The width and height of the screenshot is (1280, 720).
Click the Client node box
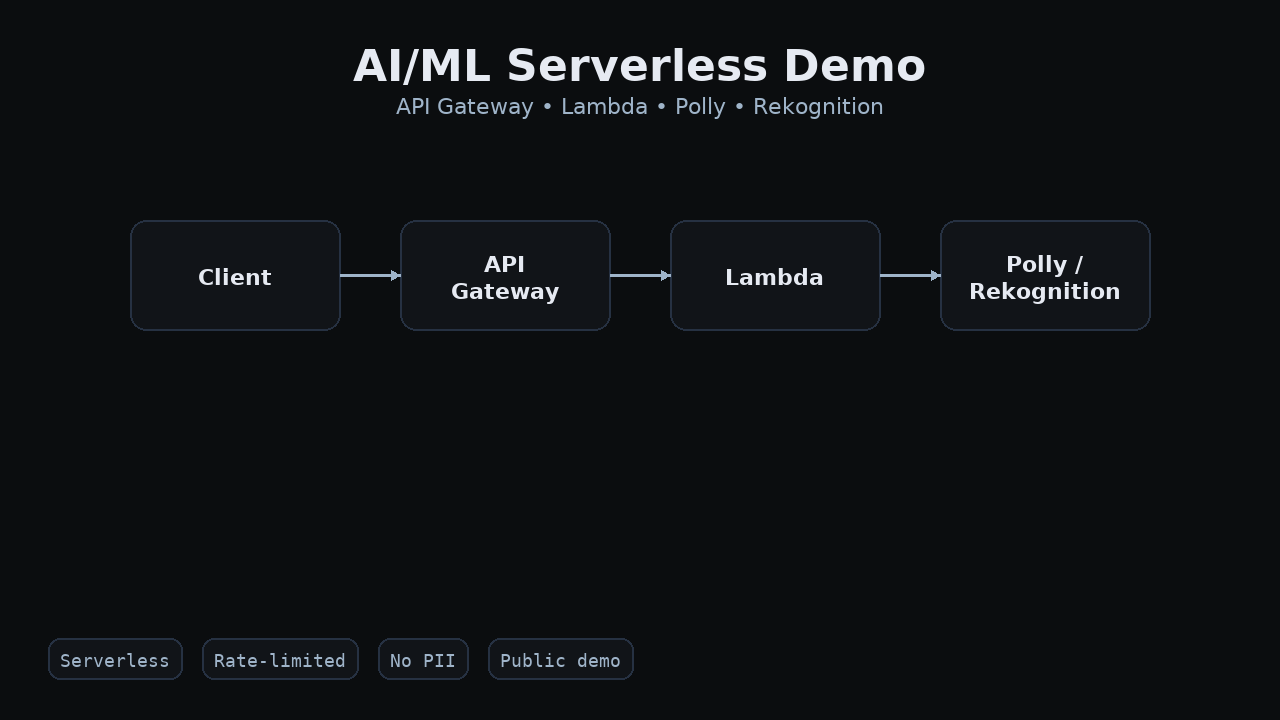pyautogui.click(x=235, y=276)
